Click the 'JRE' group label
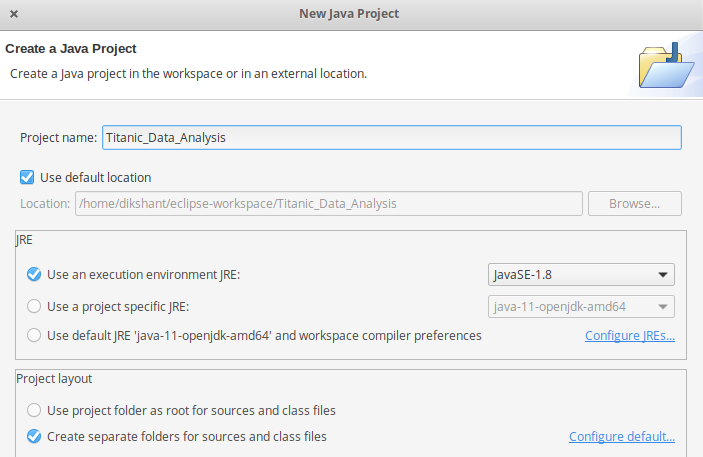 point(24,239)
